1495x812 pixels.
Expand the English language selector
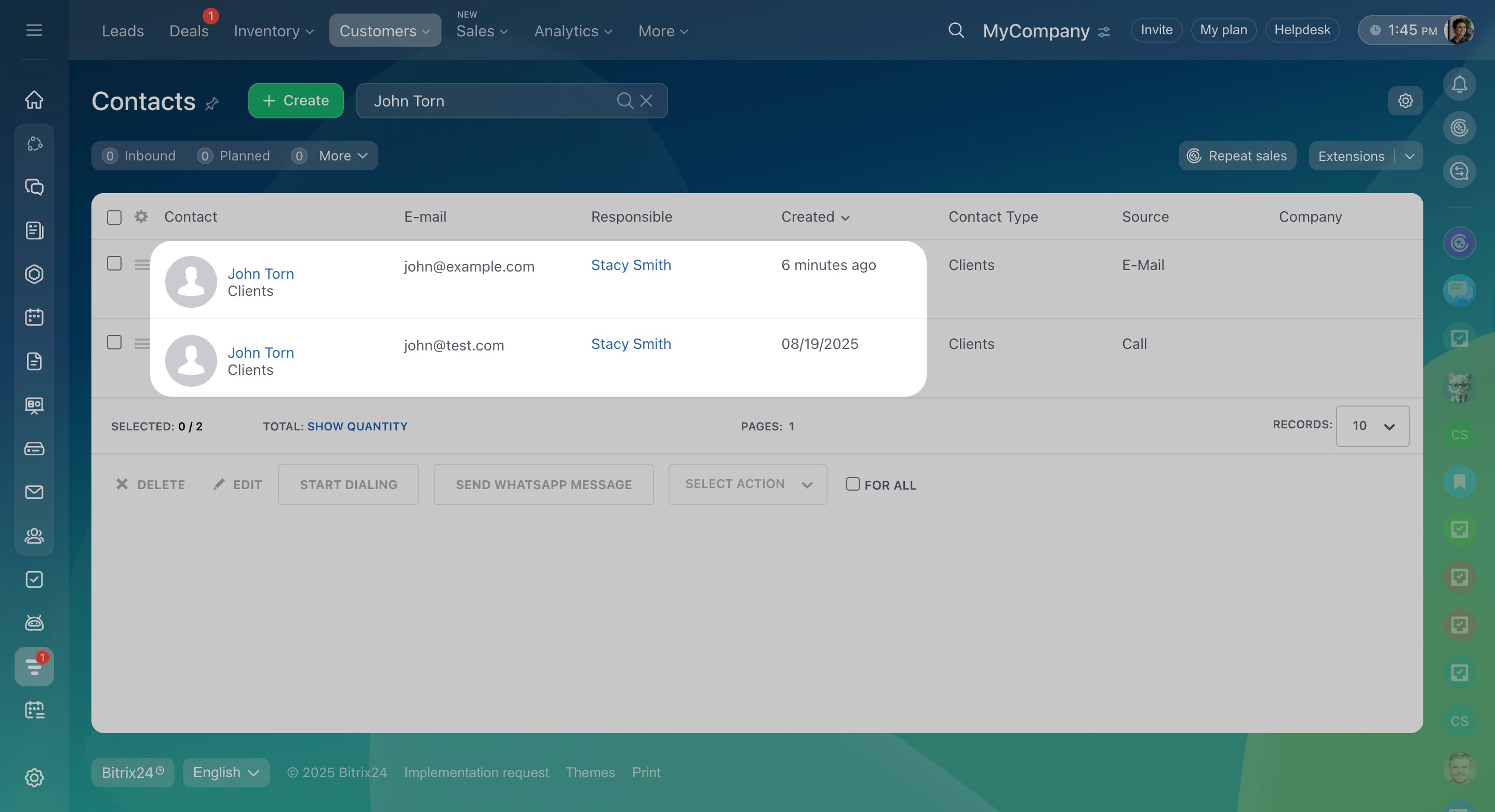click(x=226, y=773)
